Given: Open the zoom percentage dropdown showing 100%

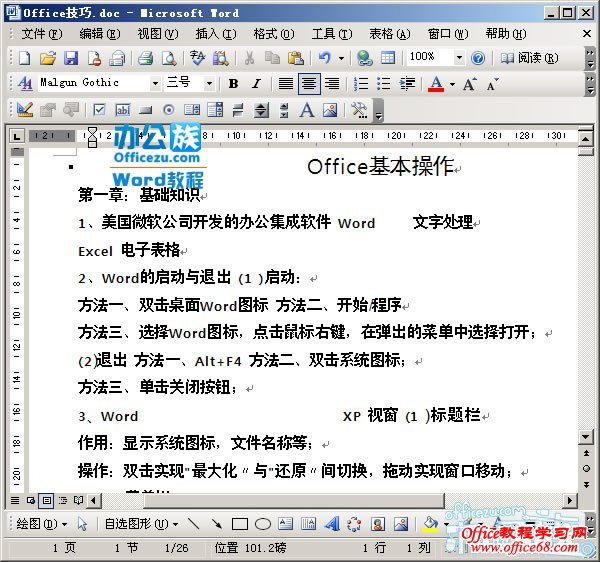Looking at the screenshot, I should point(459,58).
